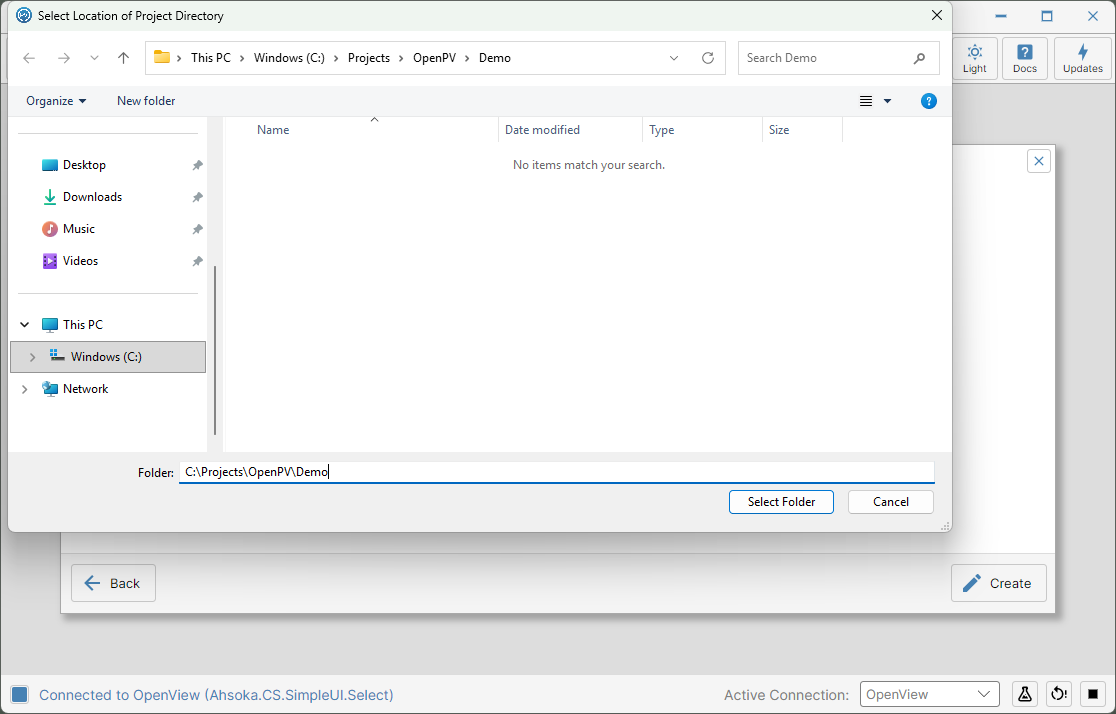Go forward with the right arrow in dialog
The image size is (1116, 714).
click(x=64, y=58)
